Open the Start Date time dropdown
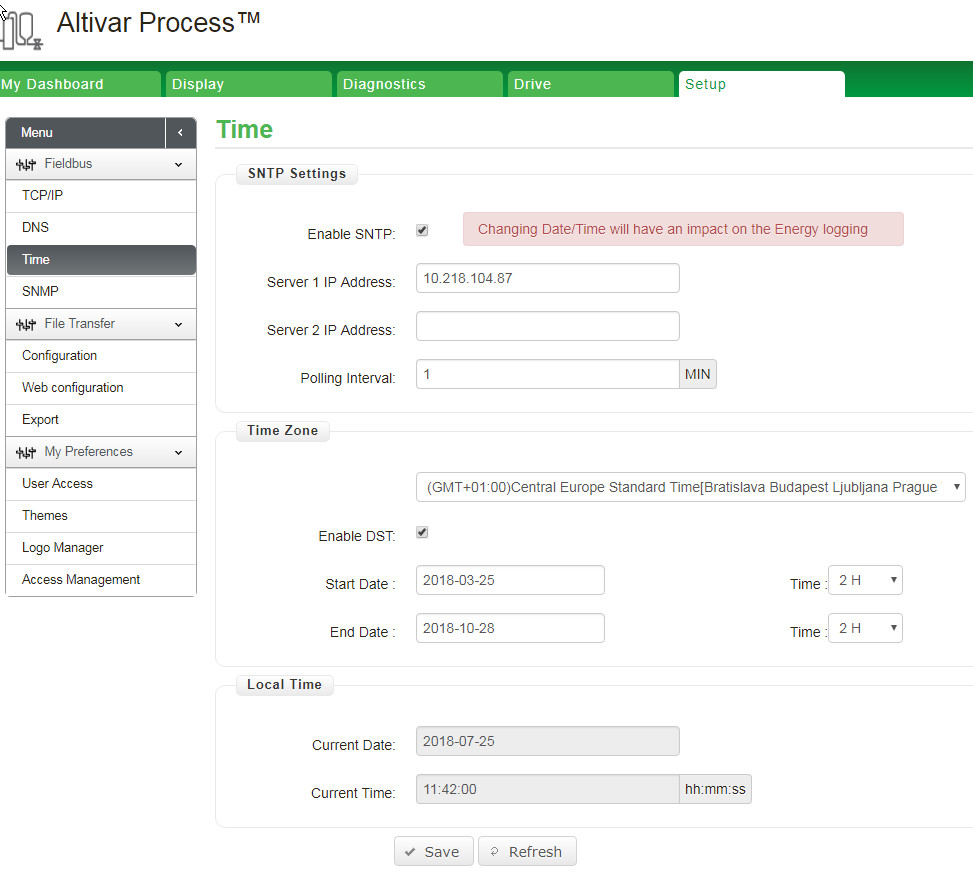This screenshot has height=894, width=973. tap(866, 580)
